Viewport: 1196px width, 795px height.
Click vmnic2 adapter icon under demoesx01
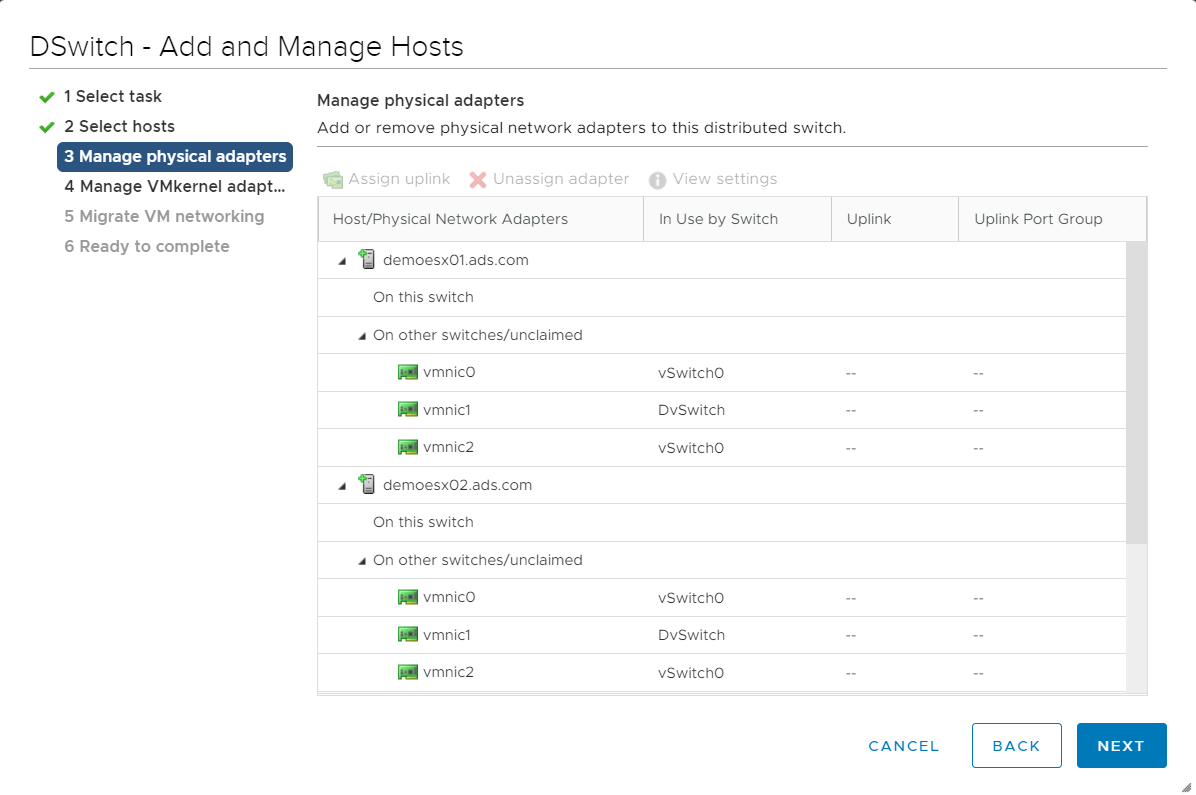(x=408, y=447)
